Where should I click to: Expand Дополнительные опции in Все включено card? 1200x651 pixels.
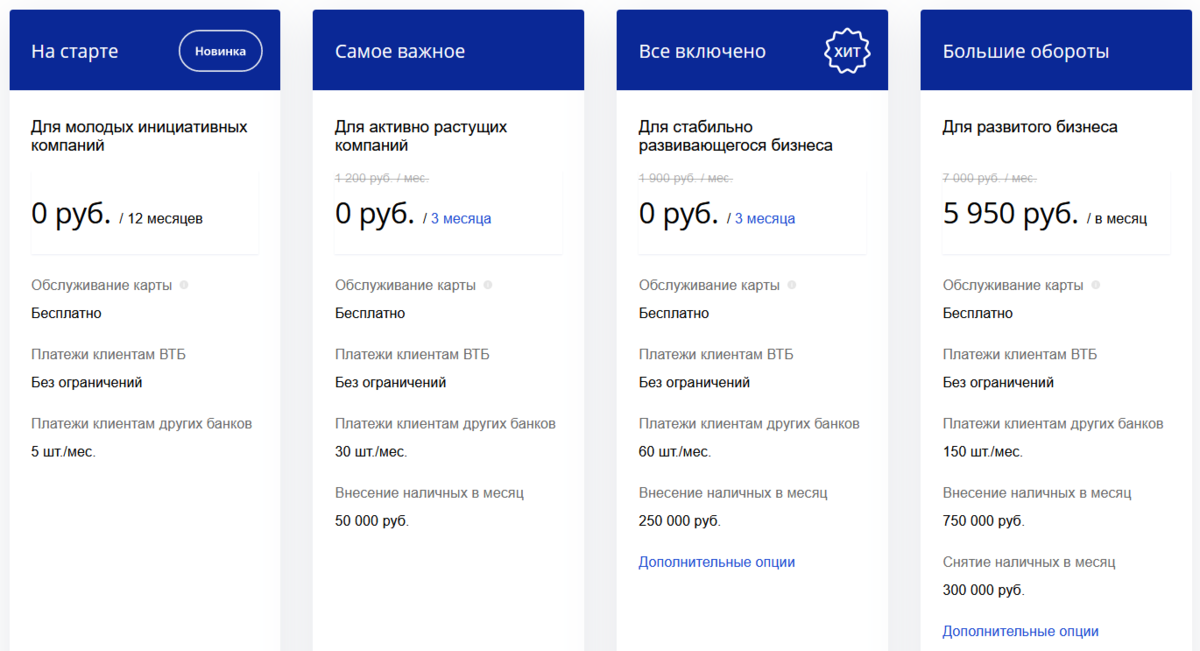(716, 562)
